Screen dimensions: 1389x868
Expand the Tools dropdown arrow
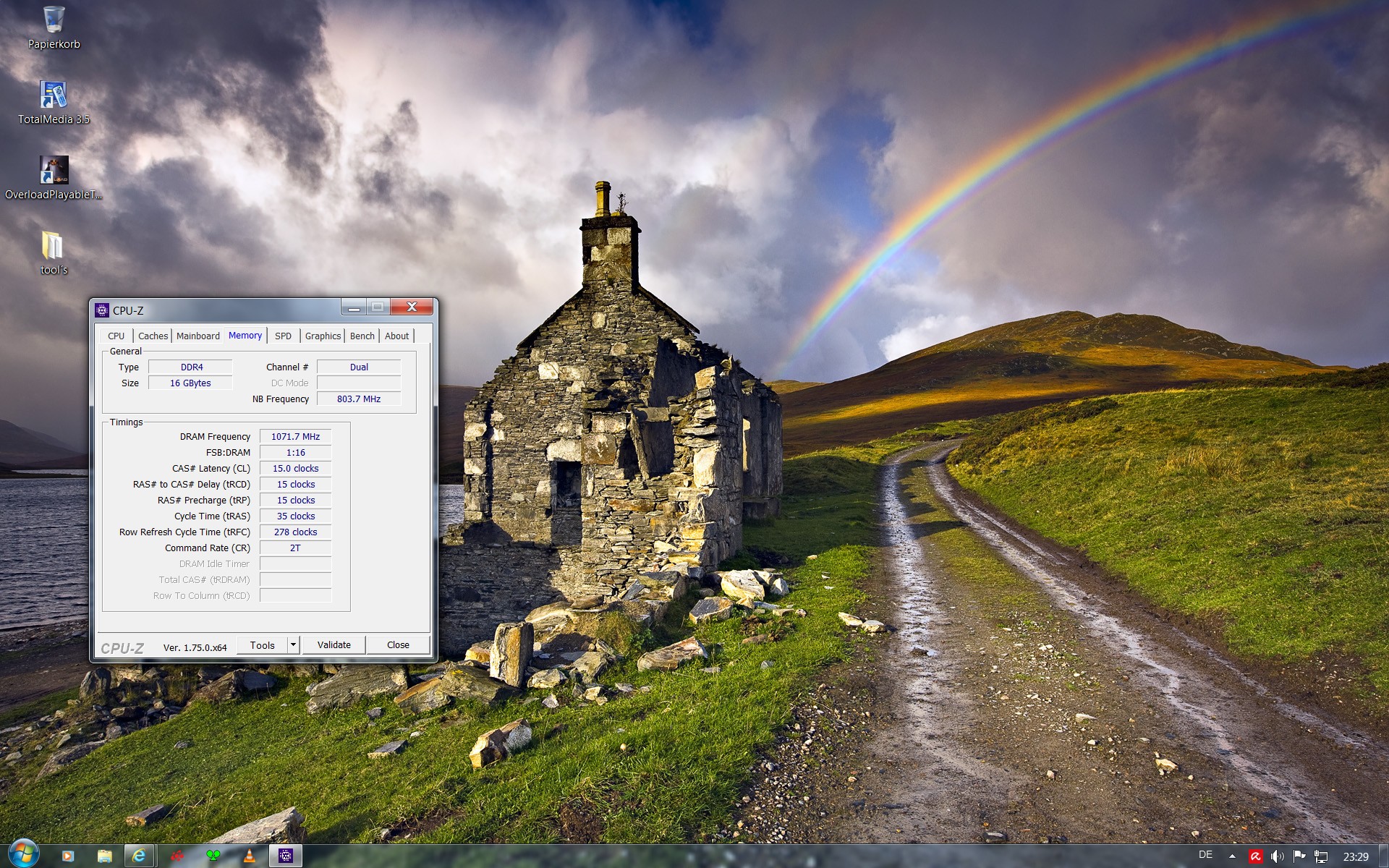click(293, 644)
